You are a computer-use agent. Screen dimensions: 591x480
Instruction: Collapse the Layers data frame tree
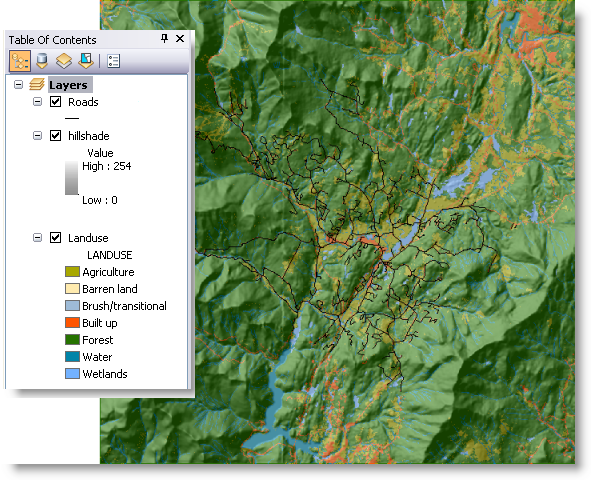coord(18,84)
